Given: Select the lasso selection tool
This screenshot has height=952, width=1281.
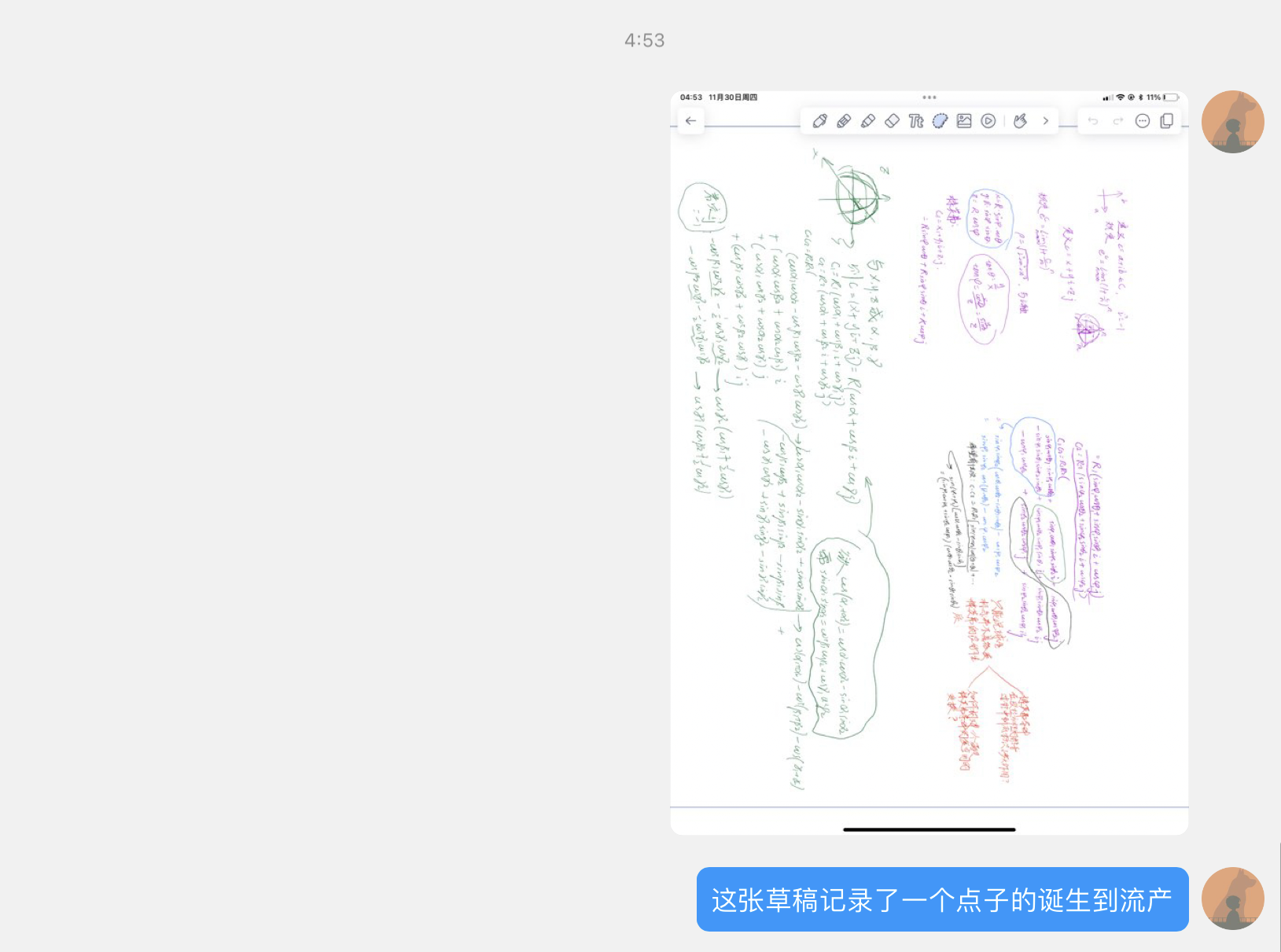Looking at the screenshot, I should tap(941, 121).
